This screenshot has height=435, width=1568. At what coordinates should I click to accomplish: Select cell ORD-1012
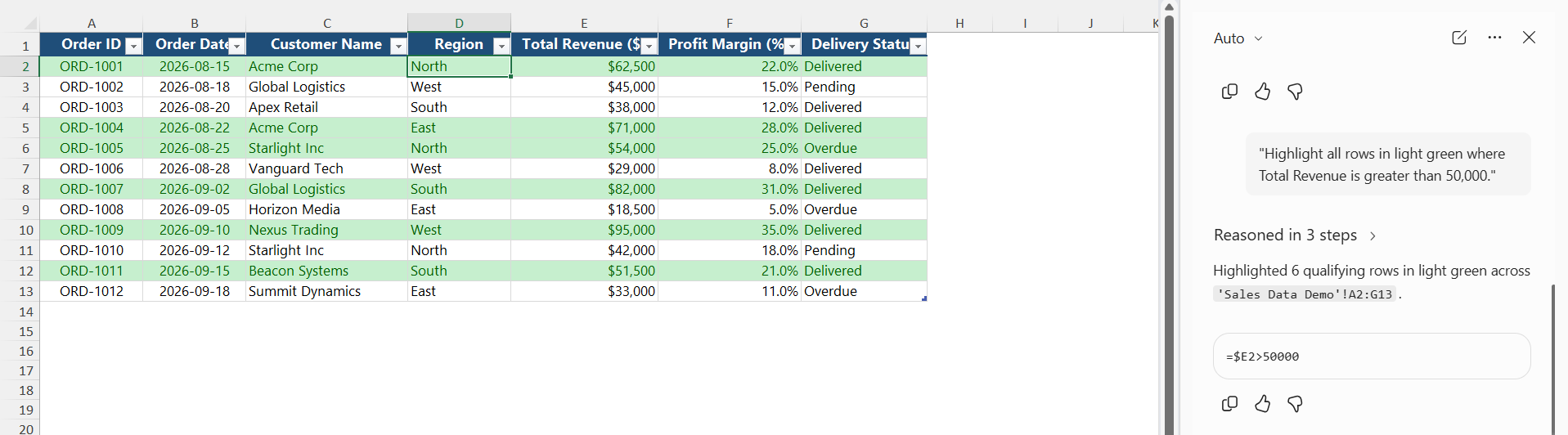pos(92,291)
